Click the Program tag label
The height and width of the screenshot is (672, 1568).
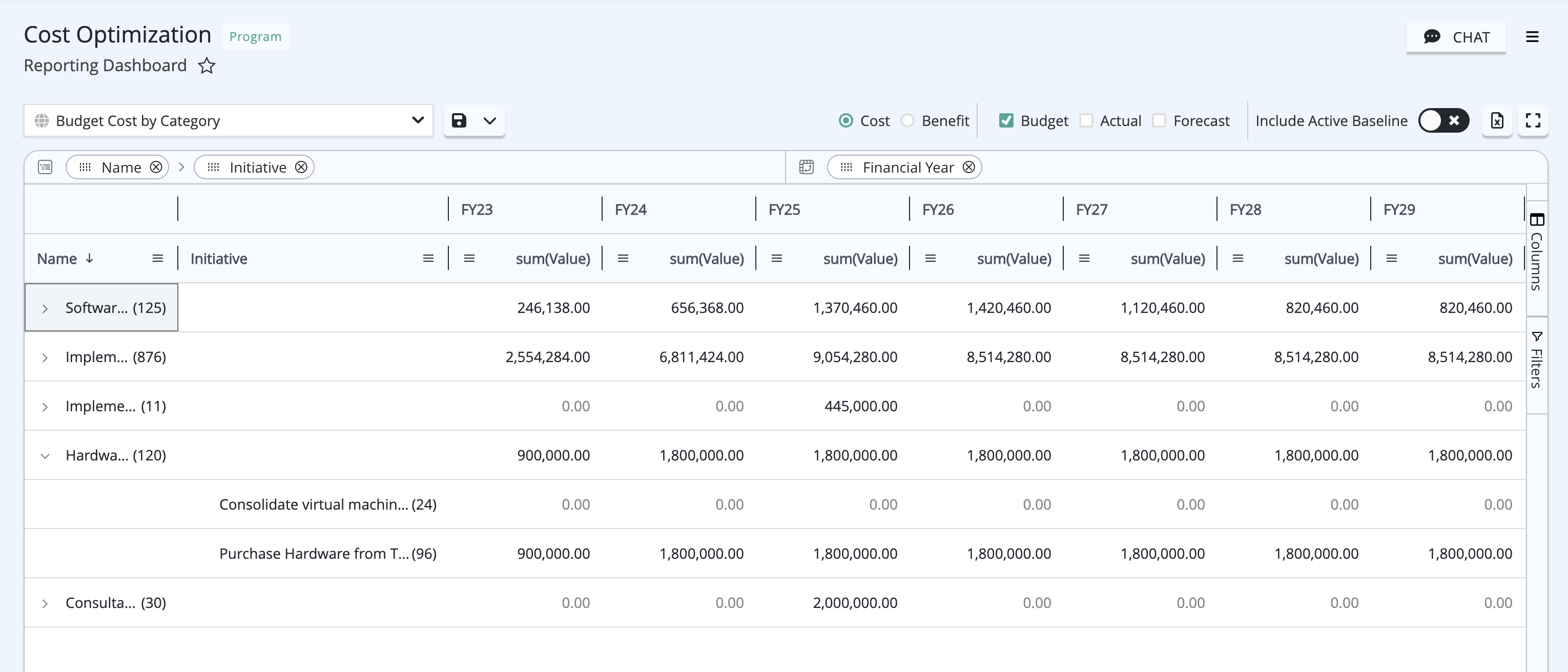[255, 36]
